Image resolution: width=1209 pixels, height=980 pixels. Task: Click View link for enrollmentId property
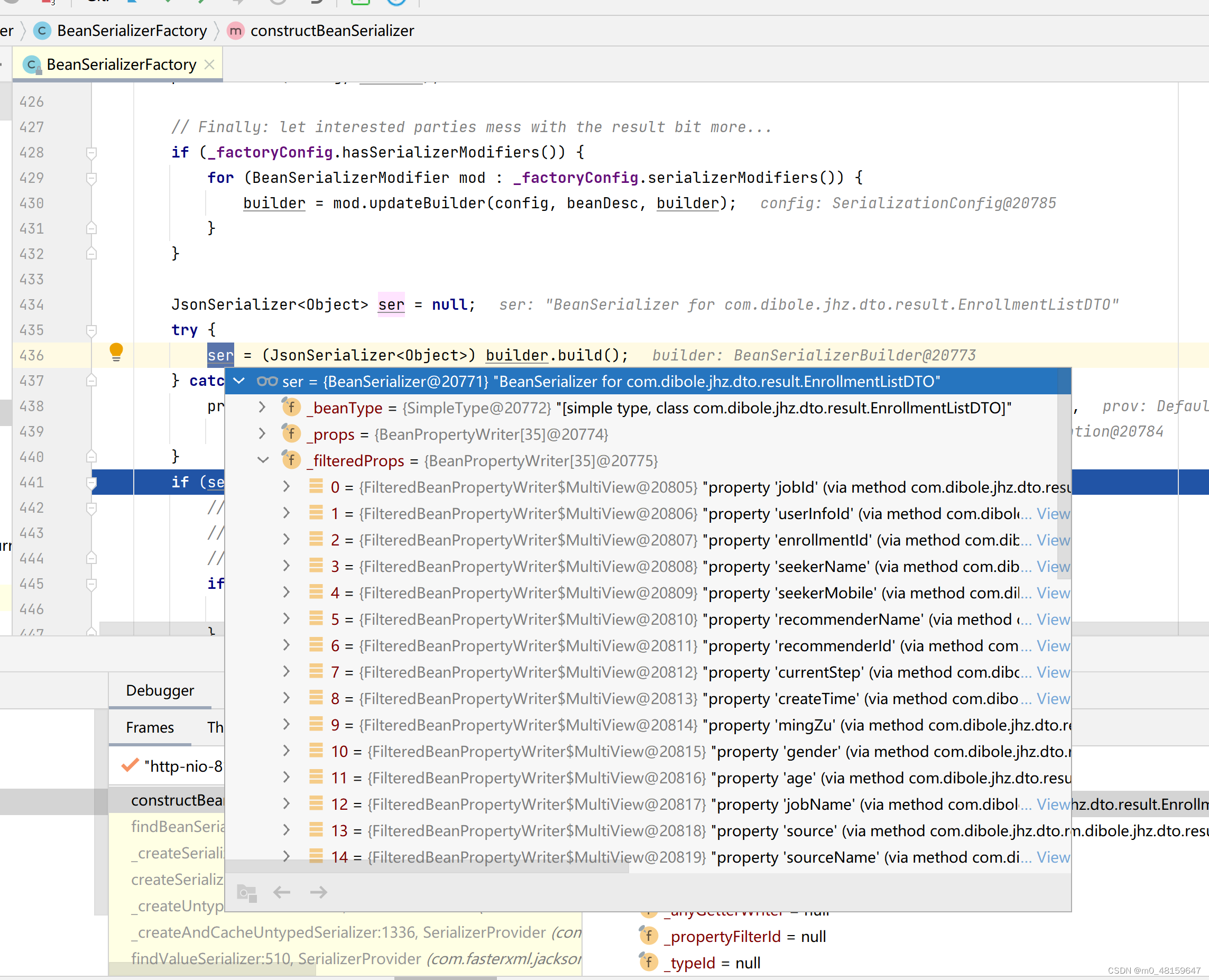[1053, 540]
